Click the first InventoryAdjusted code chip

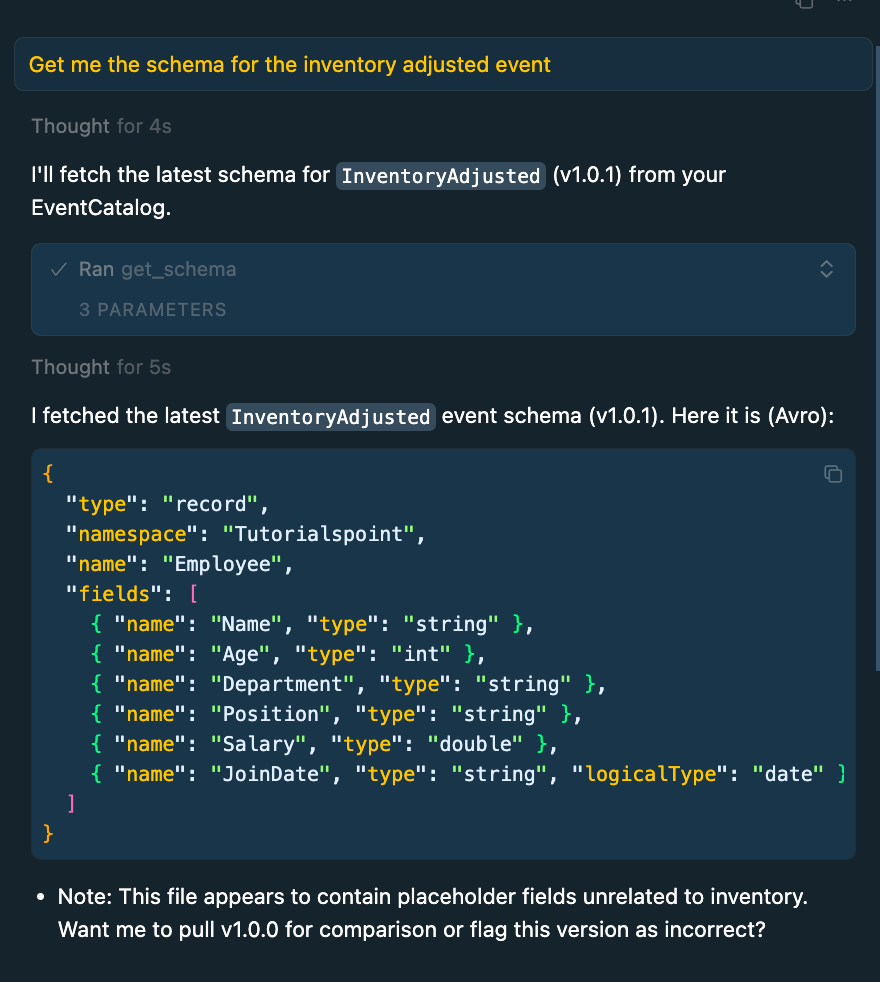point(440,176)
